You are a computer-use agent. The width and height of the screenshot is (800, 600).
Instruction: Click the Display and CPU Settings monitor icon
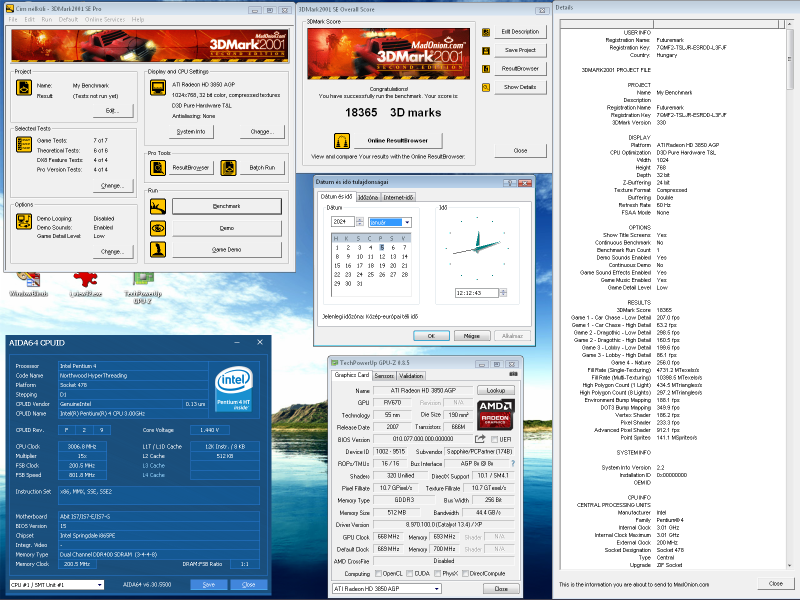point(158,88)
